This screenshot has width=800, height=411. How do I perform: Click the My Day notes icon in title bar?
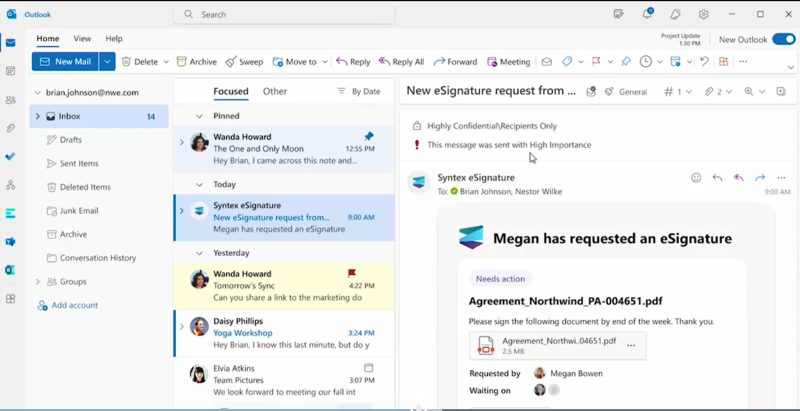click(618, 14)
